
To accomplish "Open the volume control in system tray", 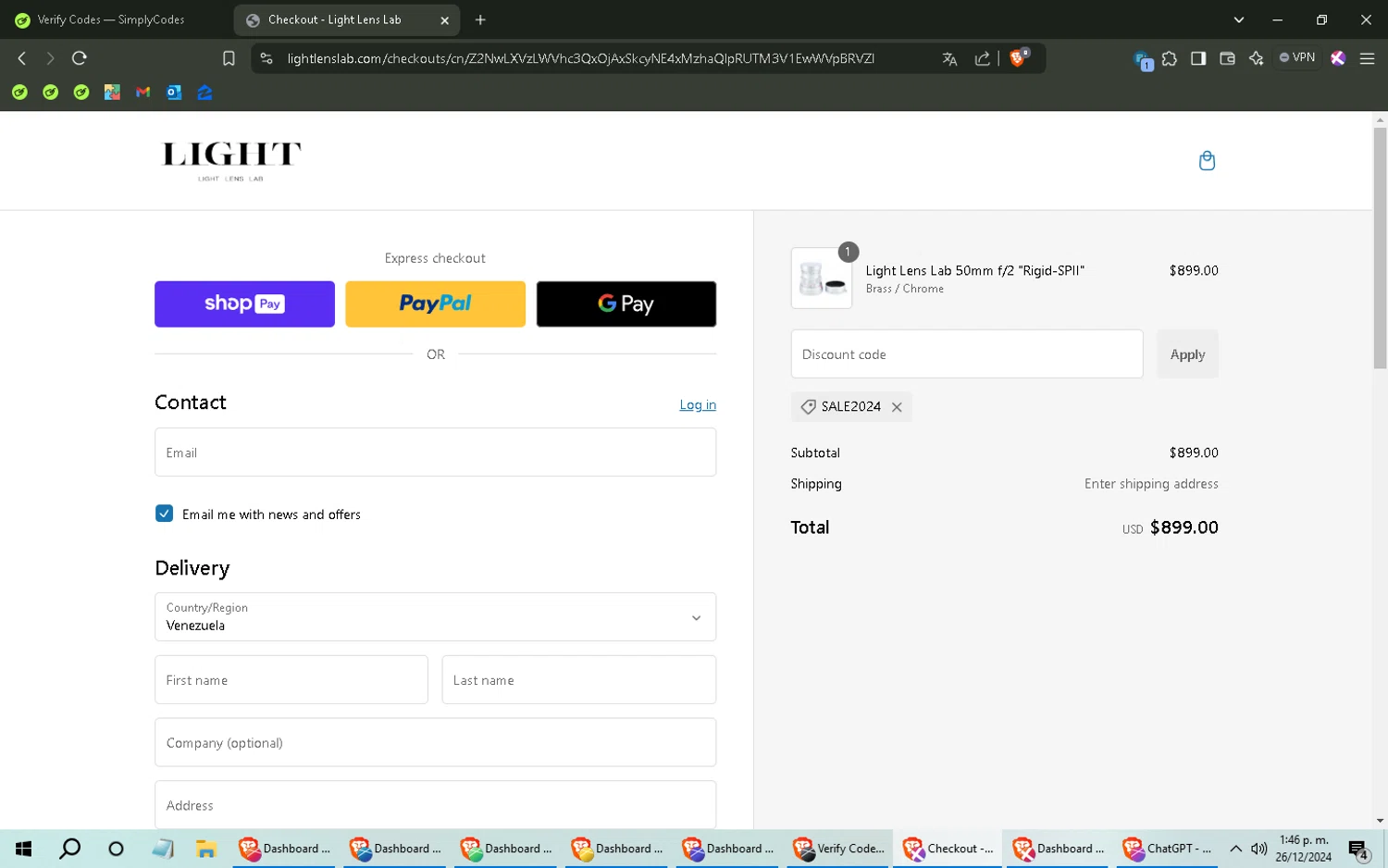I will 1258,849.
